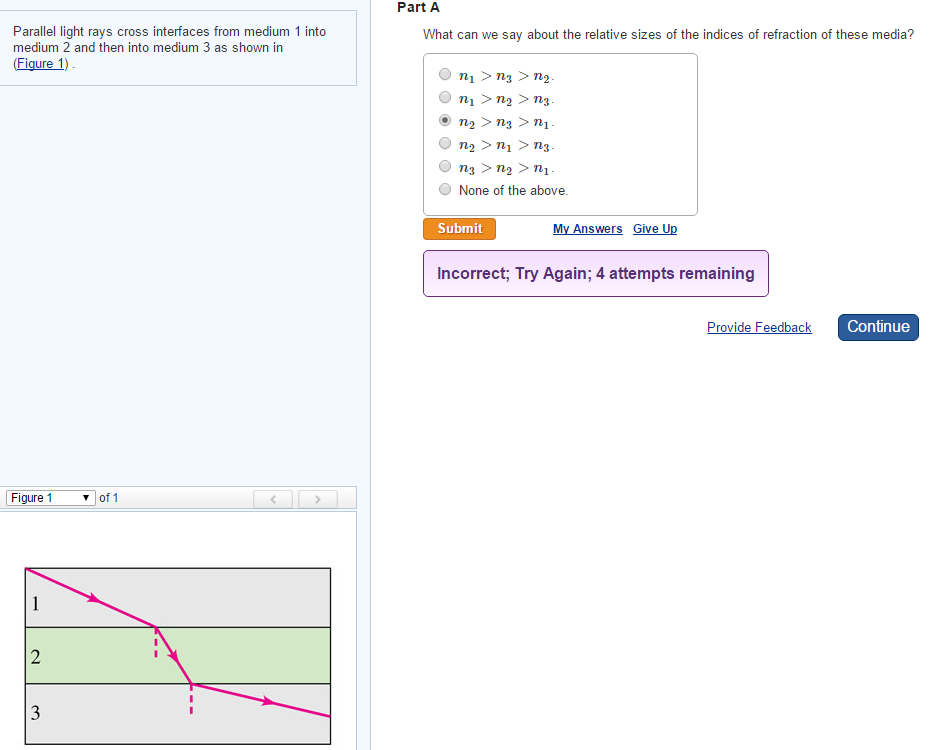
Task: Click the question text about indices of refraction
Action: point(668,35)
